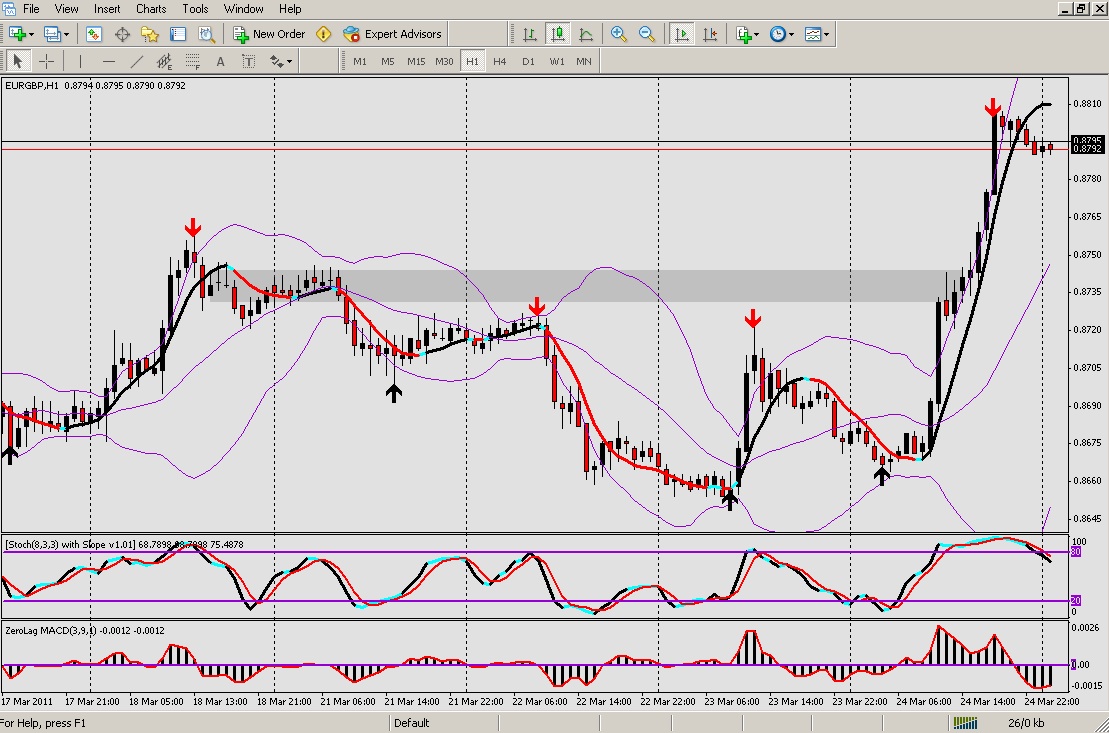Viewport: 1109px width, 733px height.
Task: Open the Strategy Tester magnifier icon
Action: point(206,34)
